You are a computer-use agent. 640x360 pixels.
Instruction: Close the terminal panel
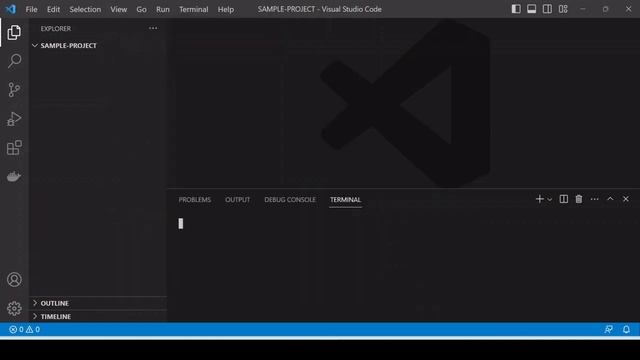pyautogui.click(x=626, y=199)
